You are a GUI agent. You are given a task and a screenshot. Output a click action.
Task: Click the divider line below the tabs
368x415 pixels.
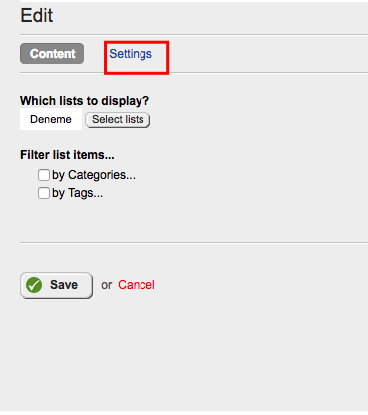click(x=194, y=73)
